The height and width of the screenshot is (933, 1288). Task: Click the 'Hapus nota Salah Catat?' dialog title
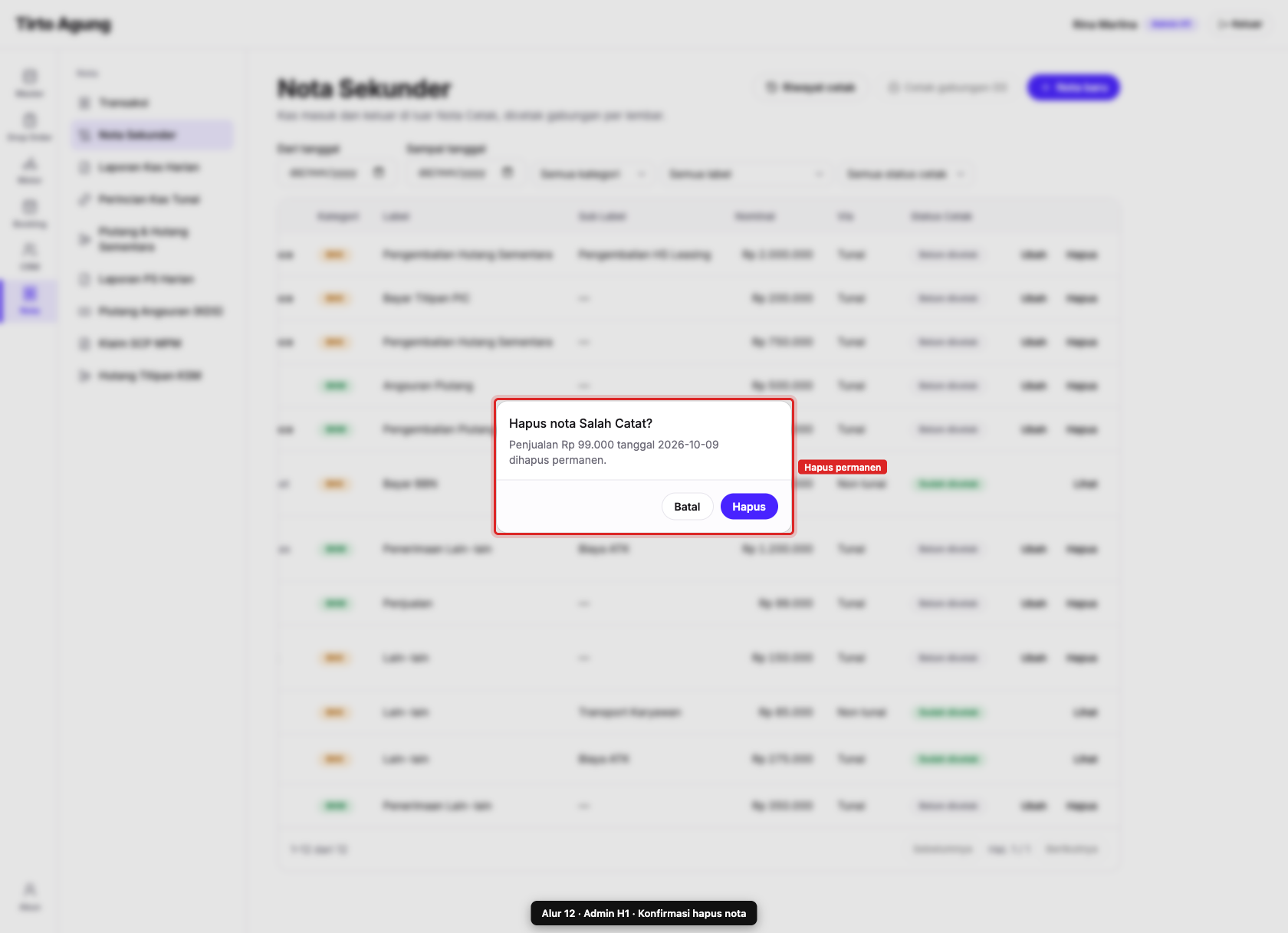click(580, 423)
